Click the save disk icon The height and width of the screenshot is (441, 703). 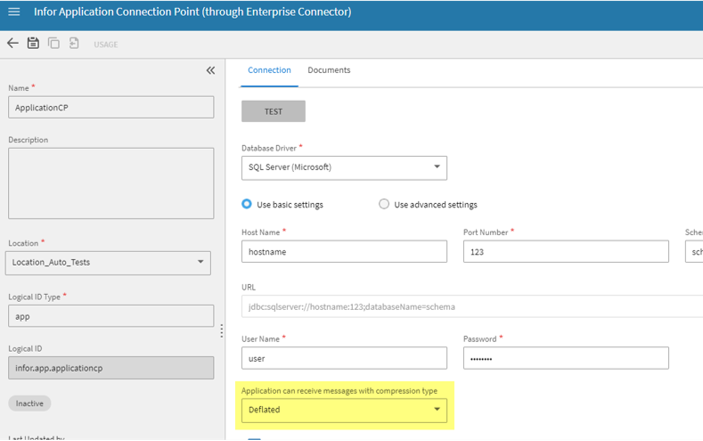(33, 44)
